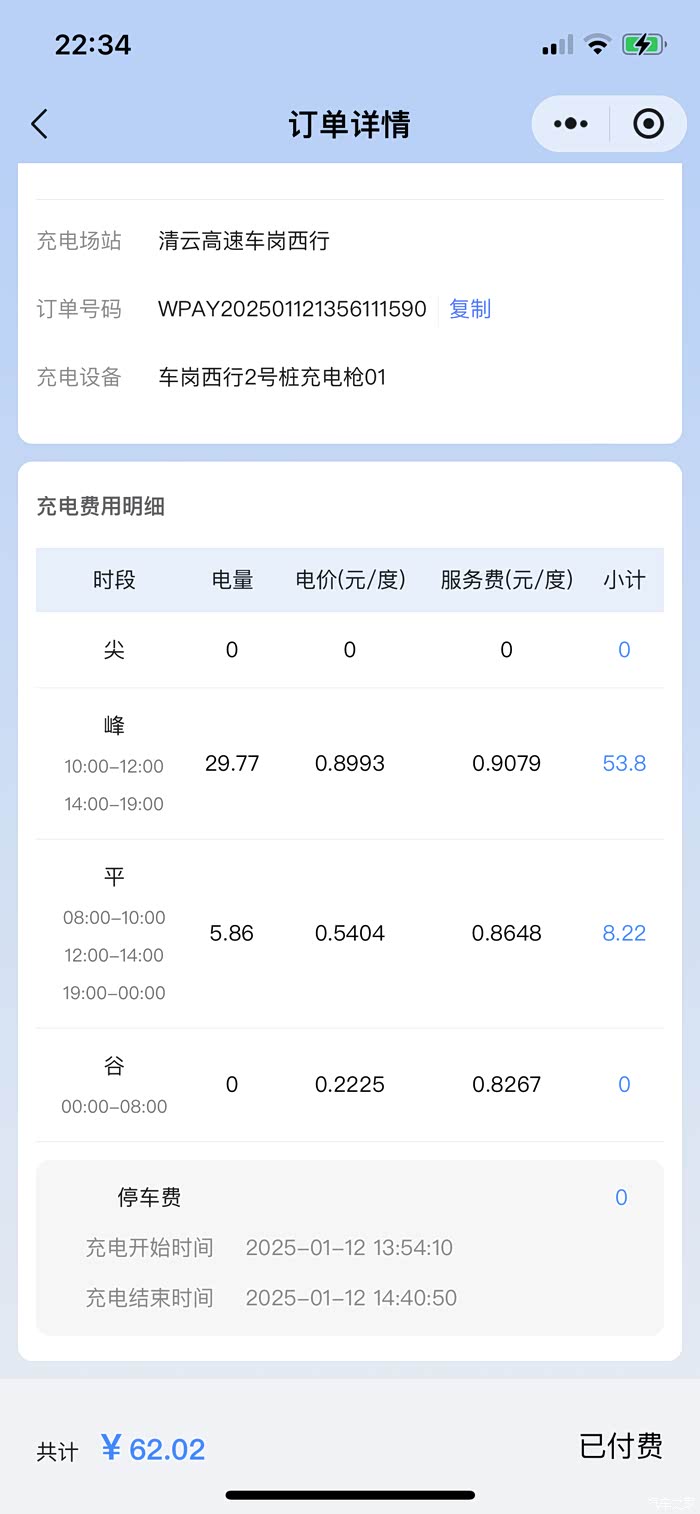Tap the 峰 period row label

coord(114,726)
